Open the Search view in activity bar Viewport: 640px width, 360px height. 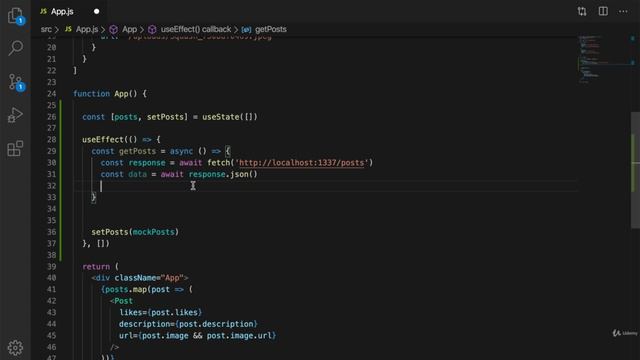point(16,48)
